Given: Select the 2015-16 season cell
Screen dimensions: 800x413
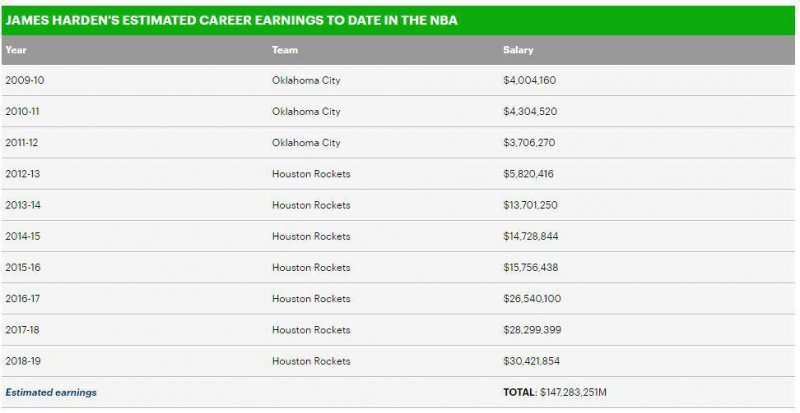Looking at the screenshot, I should pyautogui.click(x=22, y=267).
